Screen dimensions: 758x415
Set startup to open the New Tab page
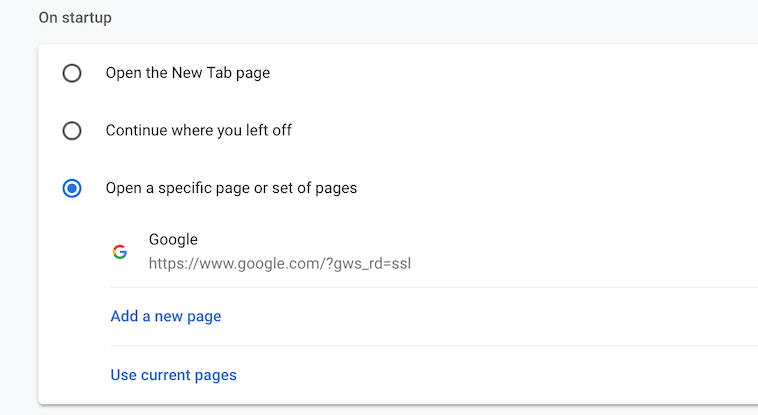click(72, 73)
